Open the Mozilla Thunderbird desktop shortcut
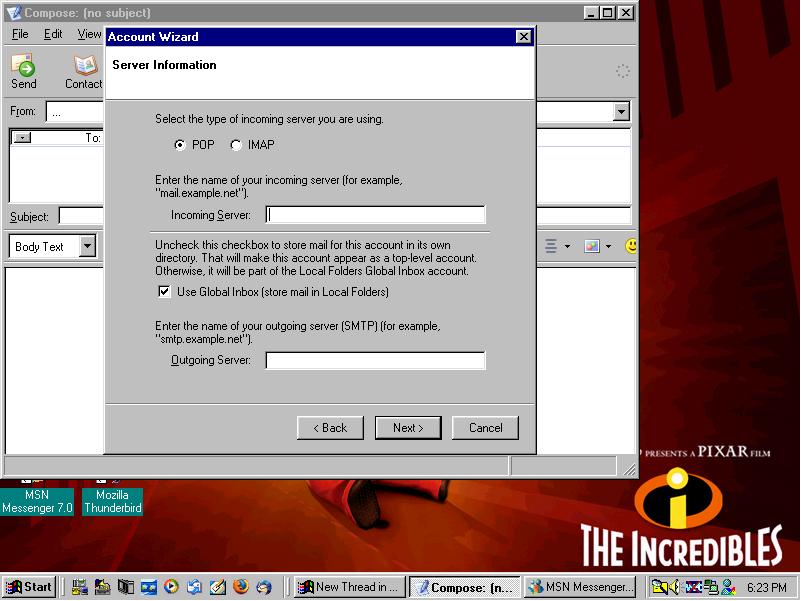801x601 pixels. click(112, 497)
